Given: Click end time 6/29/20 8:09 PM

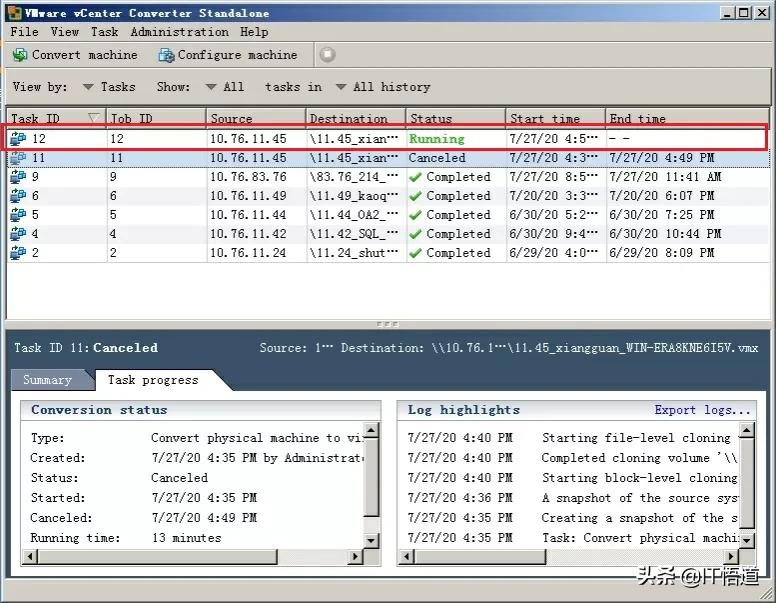Looking at the screenshot, I should tap(662, 252).
